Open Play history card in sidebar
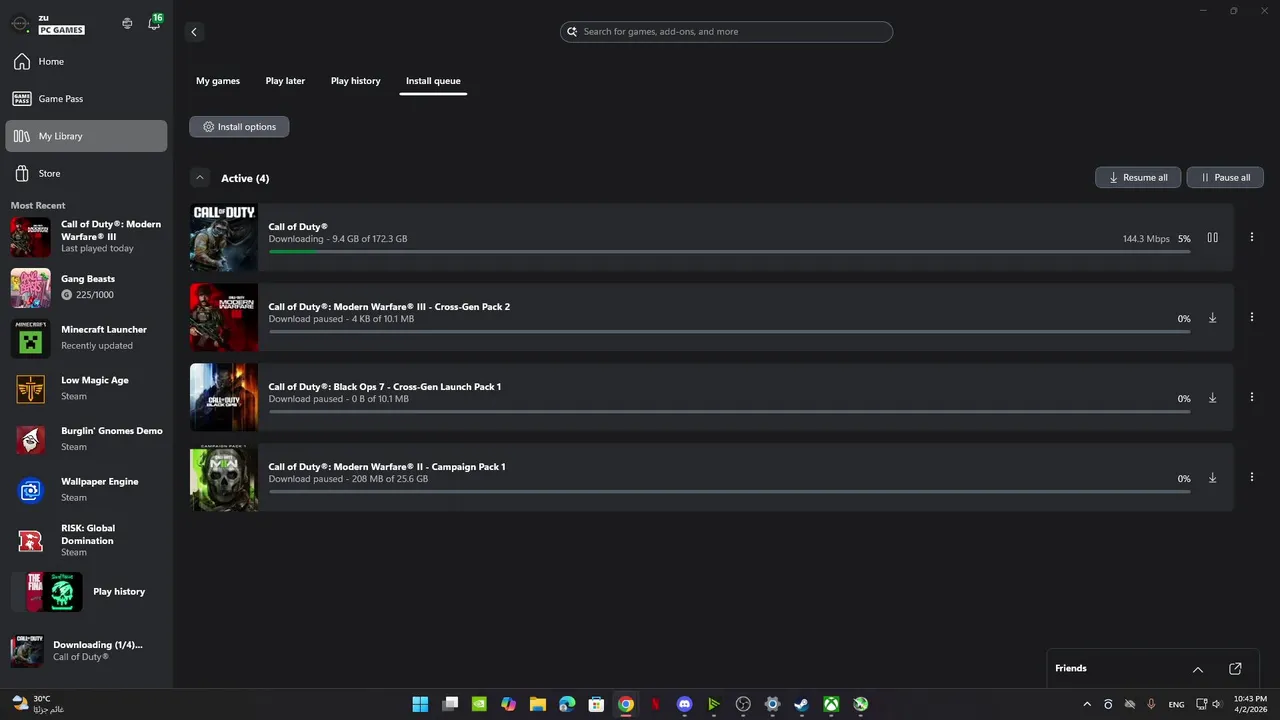Image resolution: width=1280 pixels, height=720 pixels. 86,592
